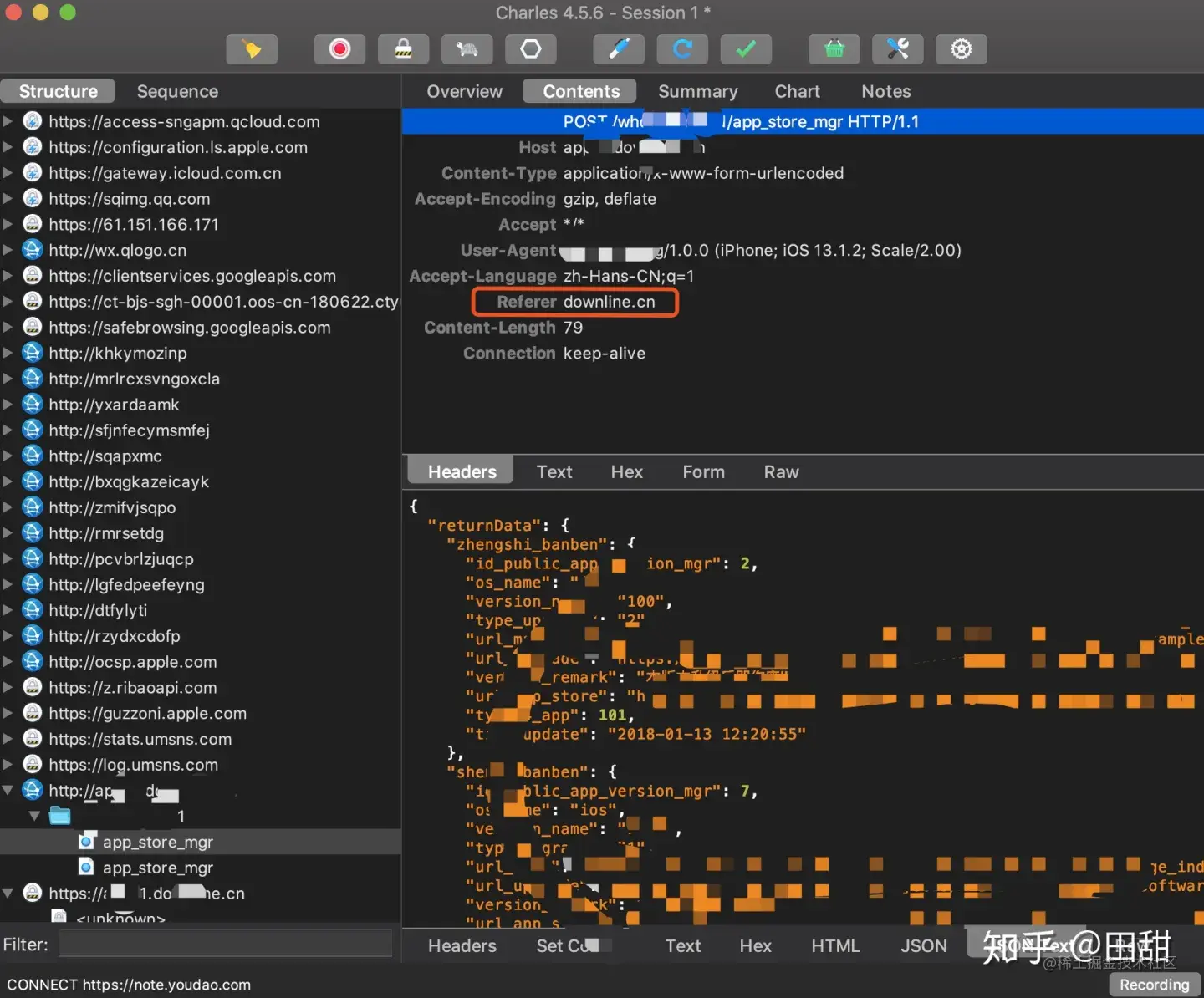Expand https://configuration.ls.apple.com node
The height and width of the screenshot is (998, 1204).
tap(8, 147)
